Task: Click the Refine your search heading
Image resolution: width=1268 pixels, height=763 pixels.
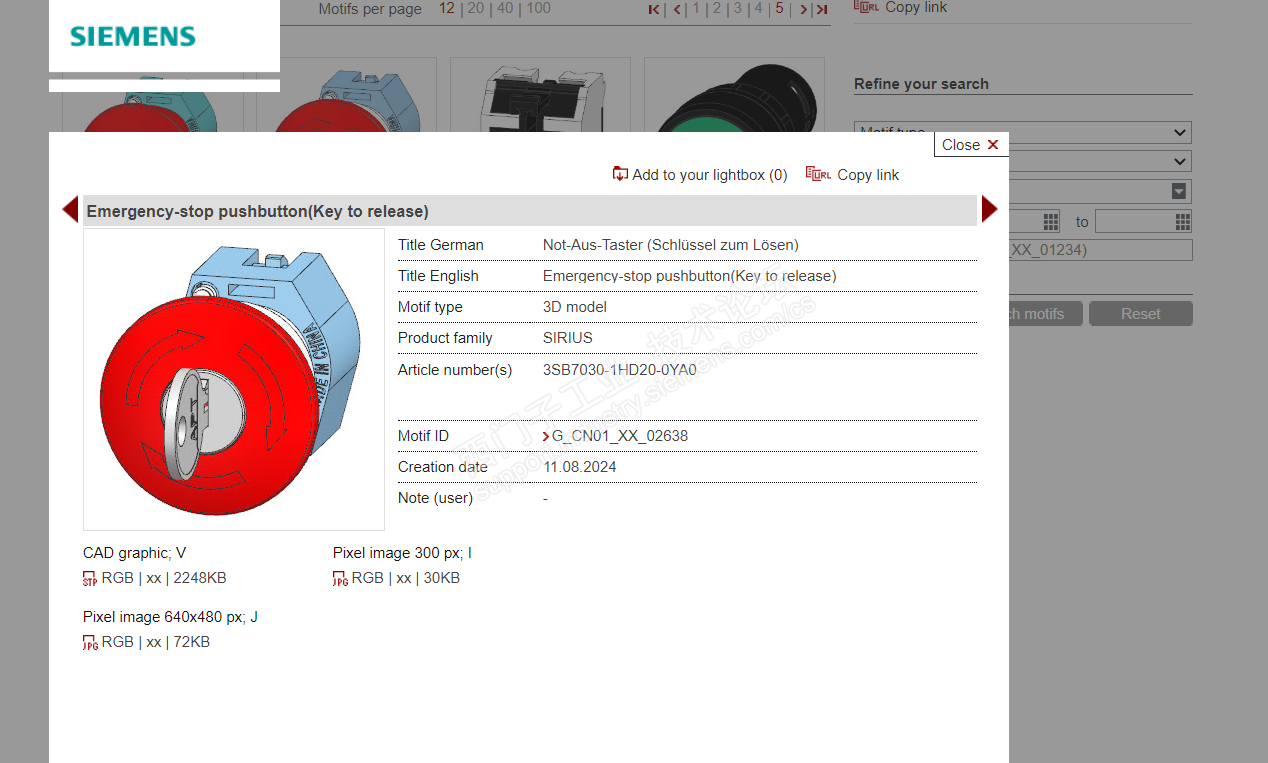Action: click(921, 84)
